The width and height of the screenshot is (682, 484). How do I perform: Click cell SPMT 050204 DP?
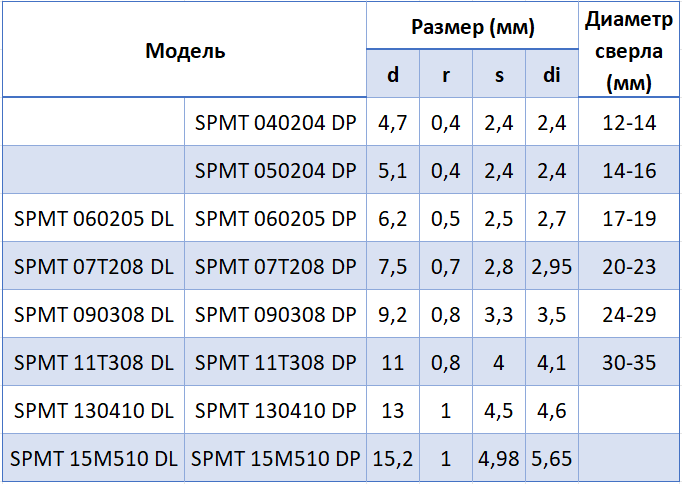[275, 170]
